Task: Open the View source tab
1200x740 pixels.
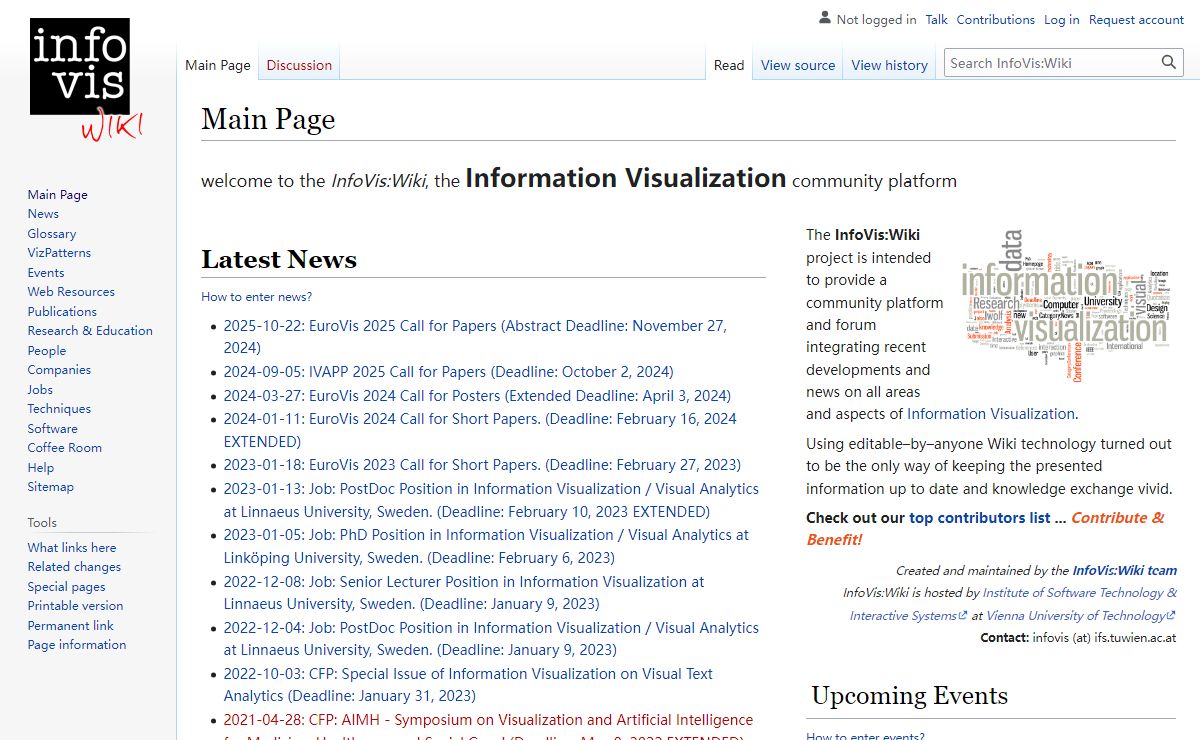Action: pos(798,65)
